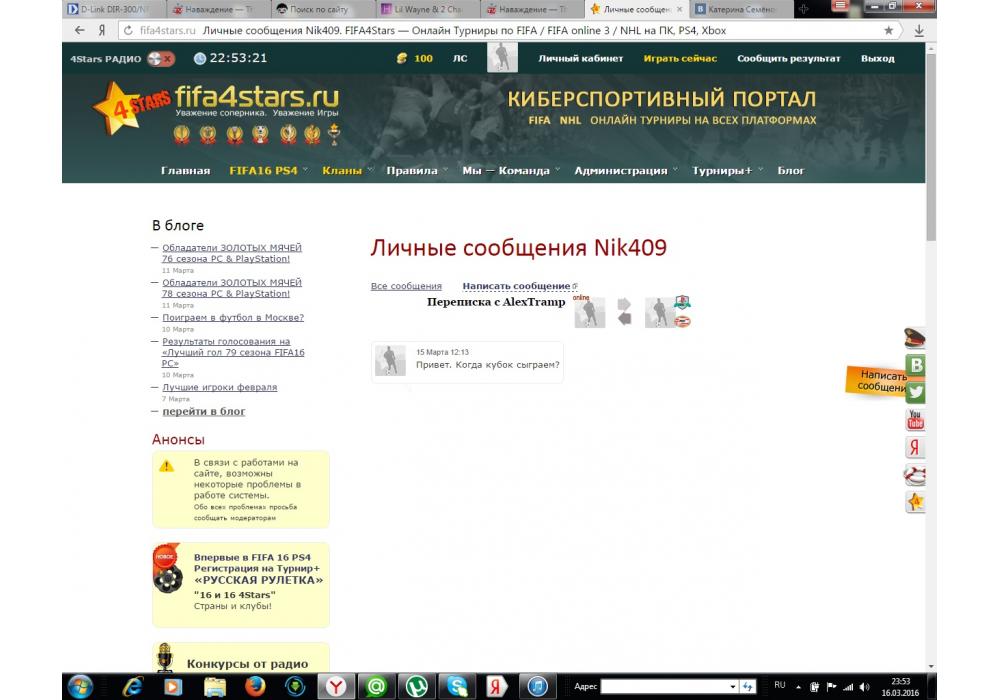Go to Главная in navigation menu

(185, 170)
